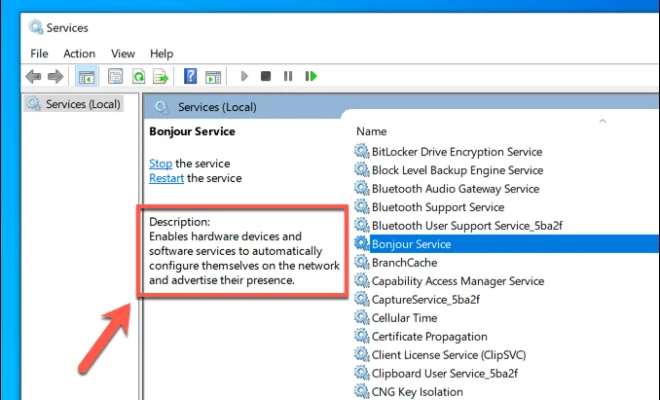Open the Help question mark icon
Image resolution: width=660 pixels, height=400 pixels.
190,76
